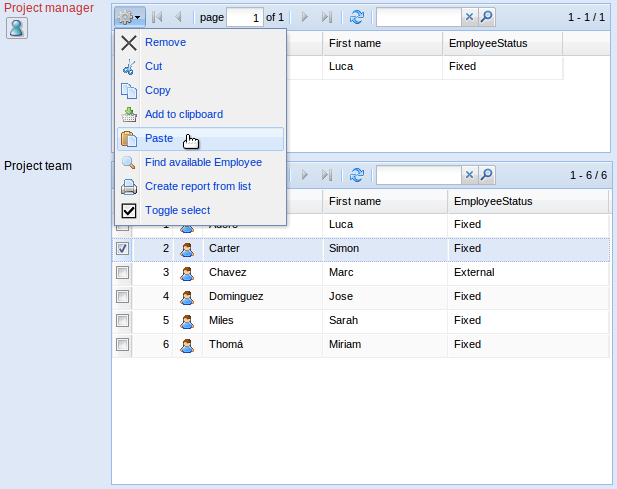Image resolution: width=617 pixels, height=489 pixels.
Task: Refresh the Project team list
Action: click(357, 175)
